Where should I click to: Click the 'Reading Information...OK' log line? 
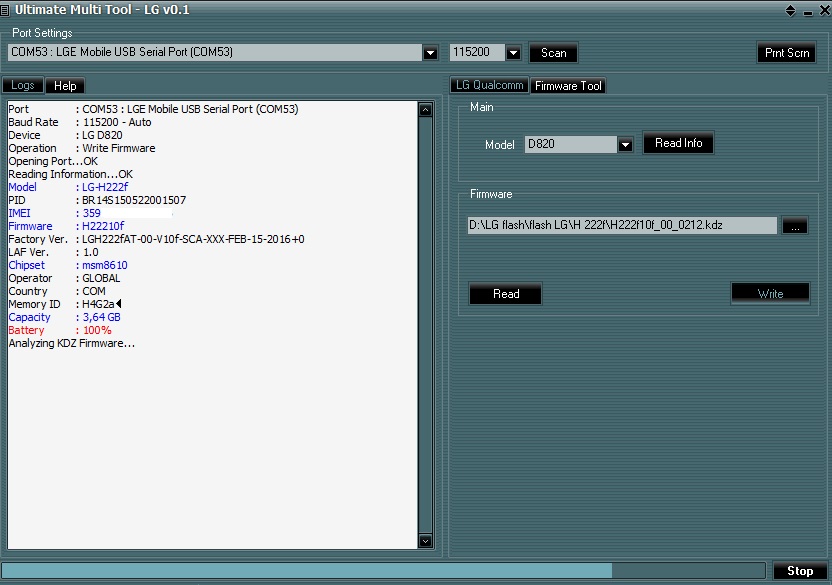(71, 174)
